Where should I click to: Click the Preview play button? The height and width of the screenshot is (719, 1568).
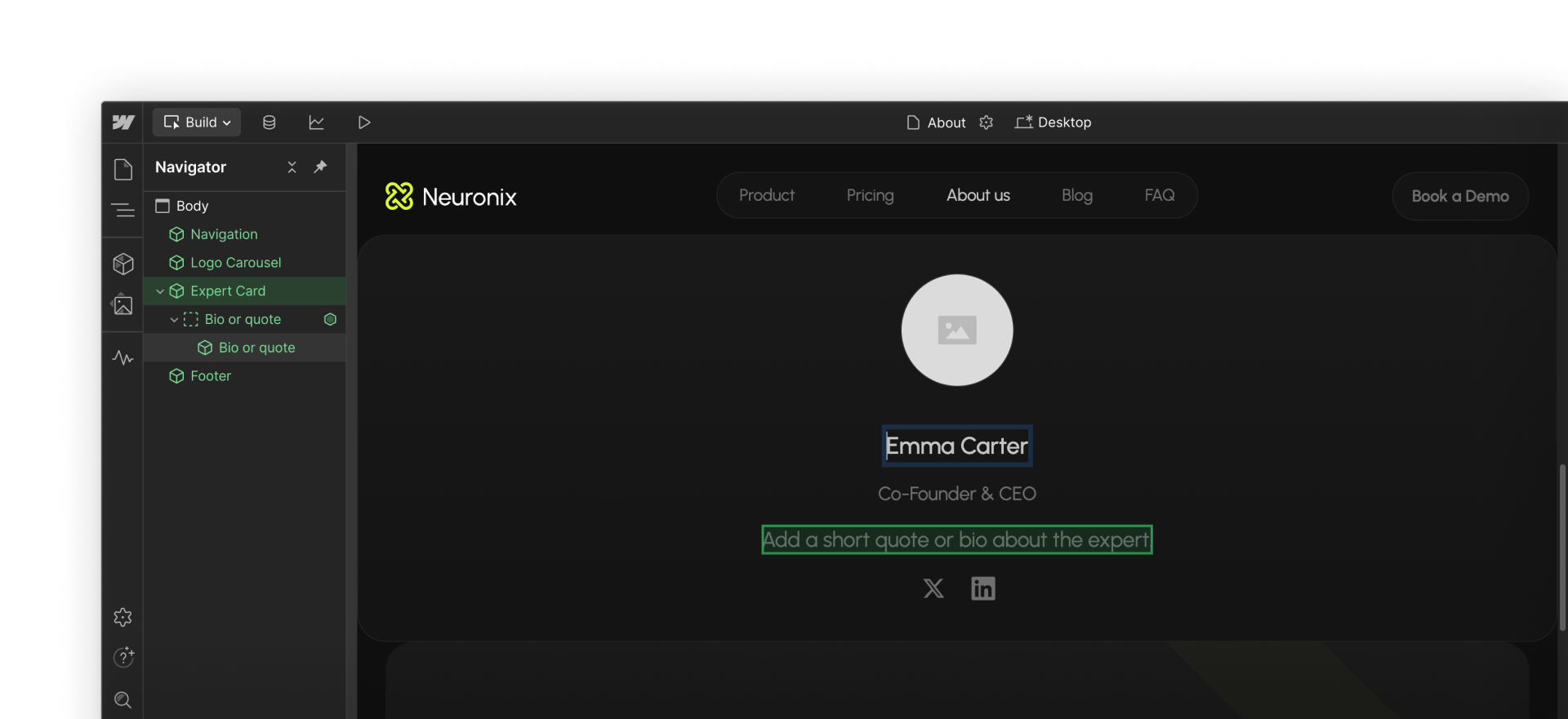pos(364,122)
